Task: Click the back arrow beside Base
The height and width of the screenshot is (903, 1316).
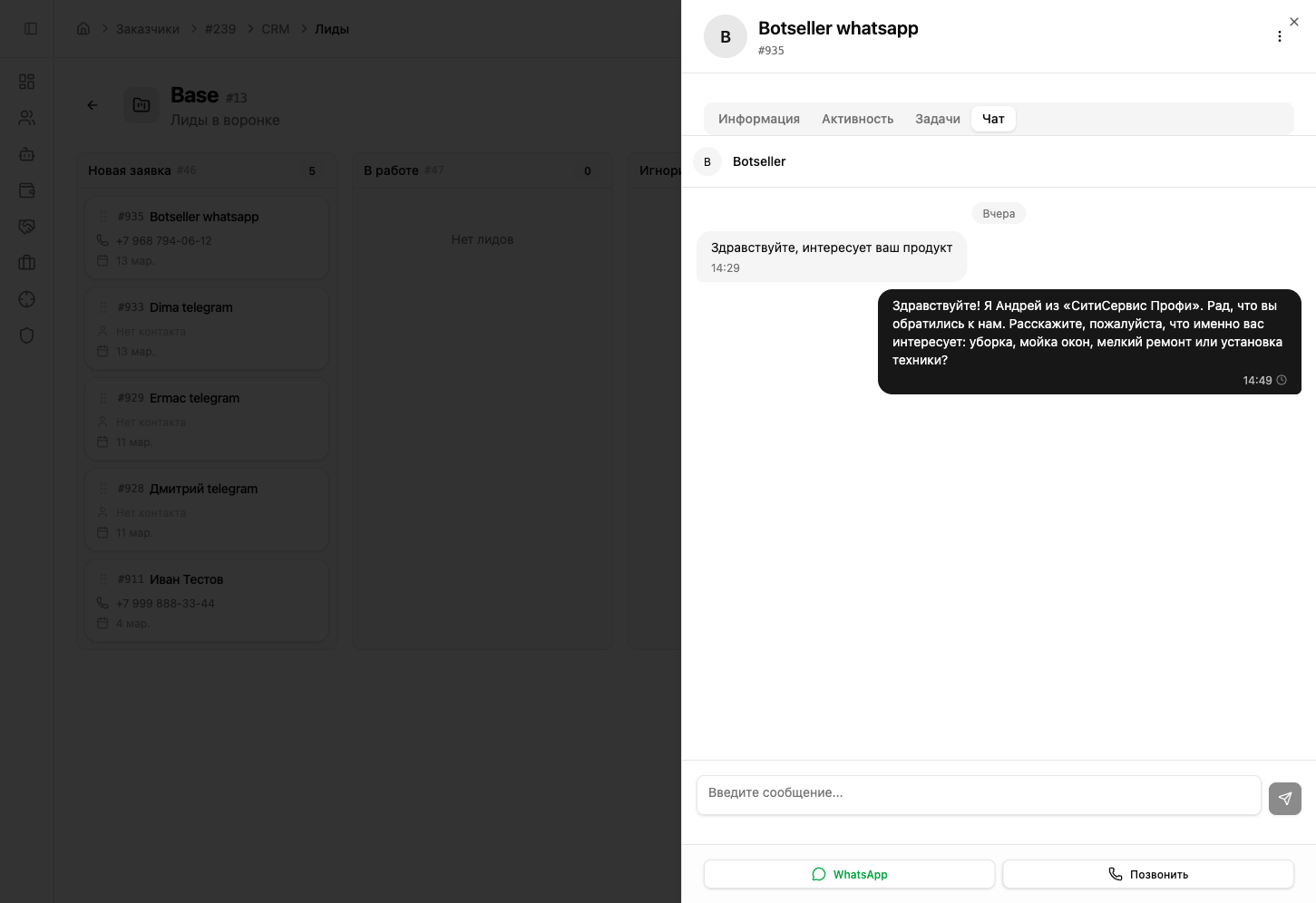Action: pyautogui.click(x=93, y=105)
